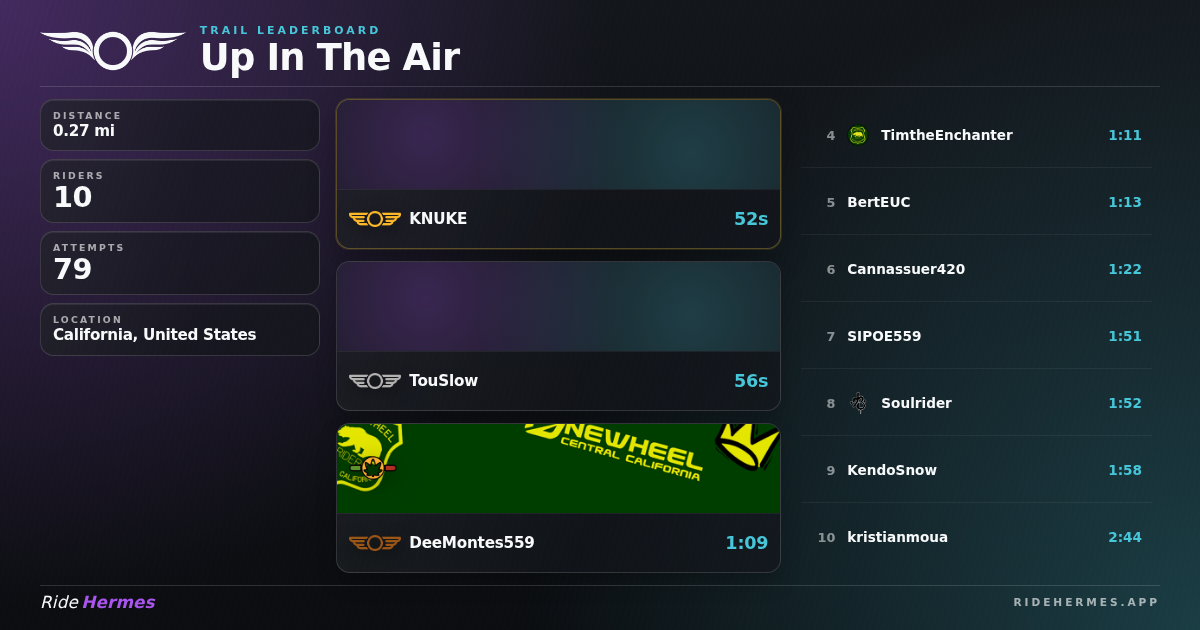
Task: Click the Attempts 79 stat card
Action: click(x=180, y=263)
